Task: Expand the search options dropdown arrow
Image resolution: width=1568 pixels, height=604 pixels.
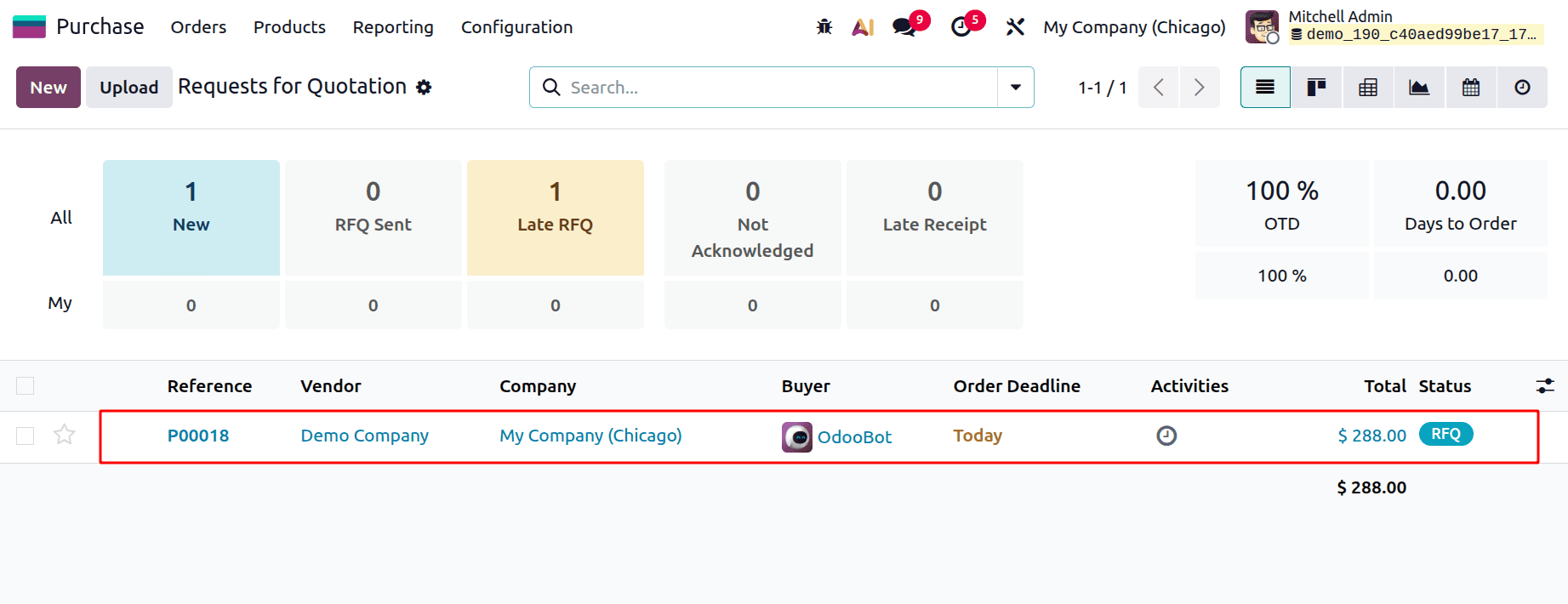Action: coord(1016,88)
